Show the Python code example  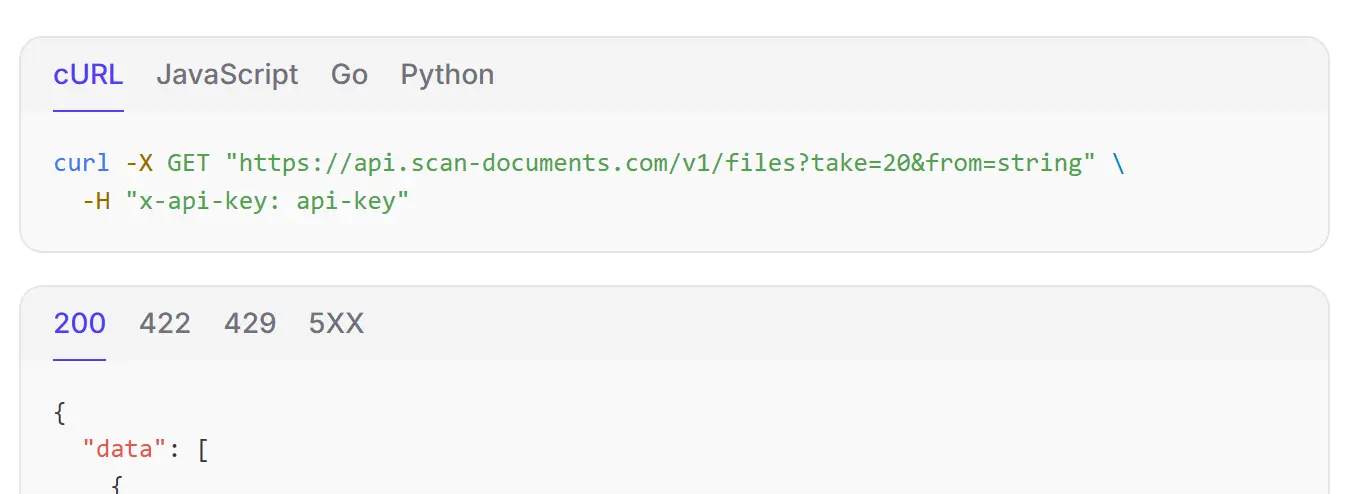pyautogui.click(x=447, y=75)
